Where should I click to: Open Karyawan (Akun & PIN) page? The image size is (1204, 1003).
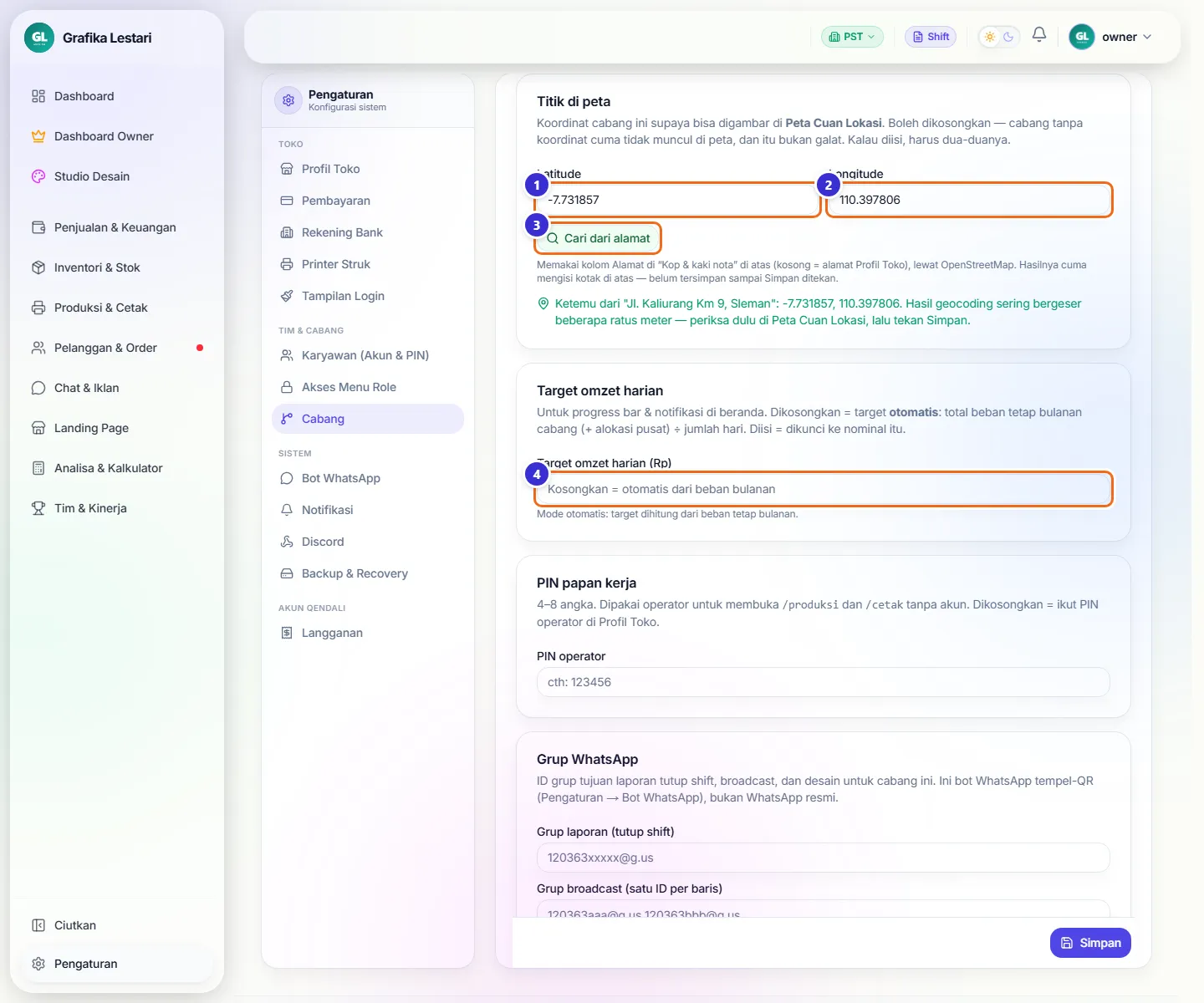[x=368, y=355]
